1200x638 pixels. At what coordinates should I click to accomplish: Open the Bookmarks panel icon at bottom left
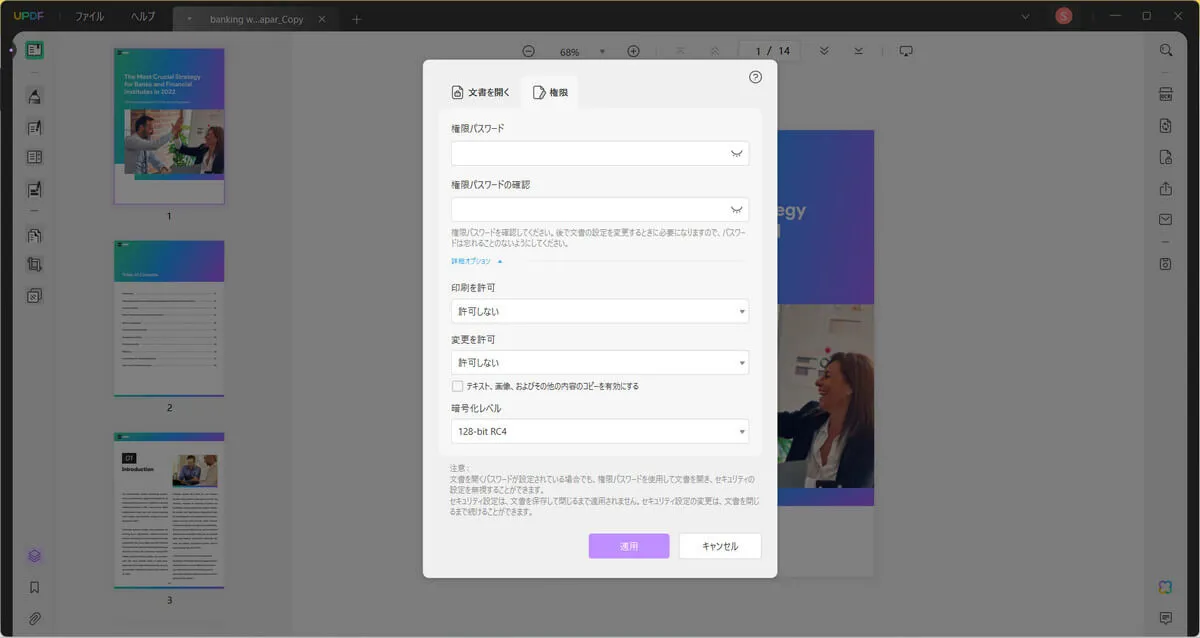[34, 587]
